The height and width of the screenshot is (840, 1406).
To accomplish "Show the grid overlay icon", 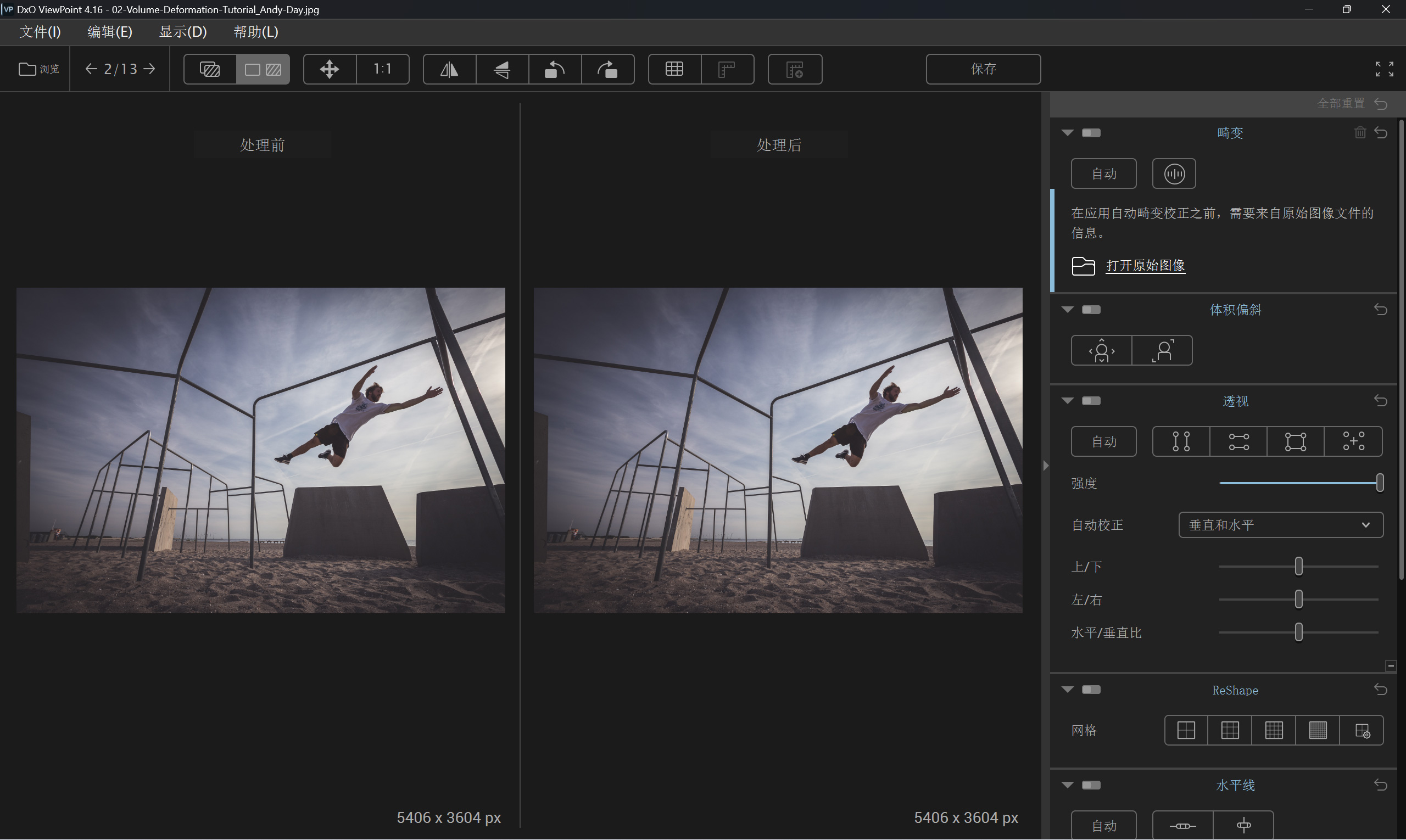I will 674,69.
